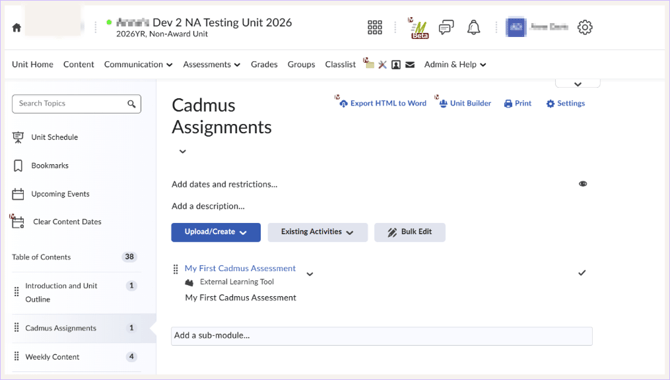Toggle module visibility eye icon
Screen dimensions: 670x380
583,184
